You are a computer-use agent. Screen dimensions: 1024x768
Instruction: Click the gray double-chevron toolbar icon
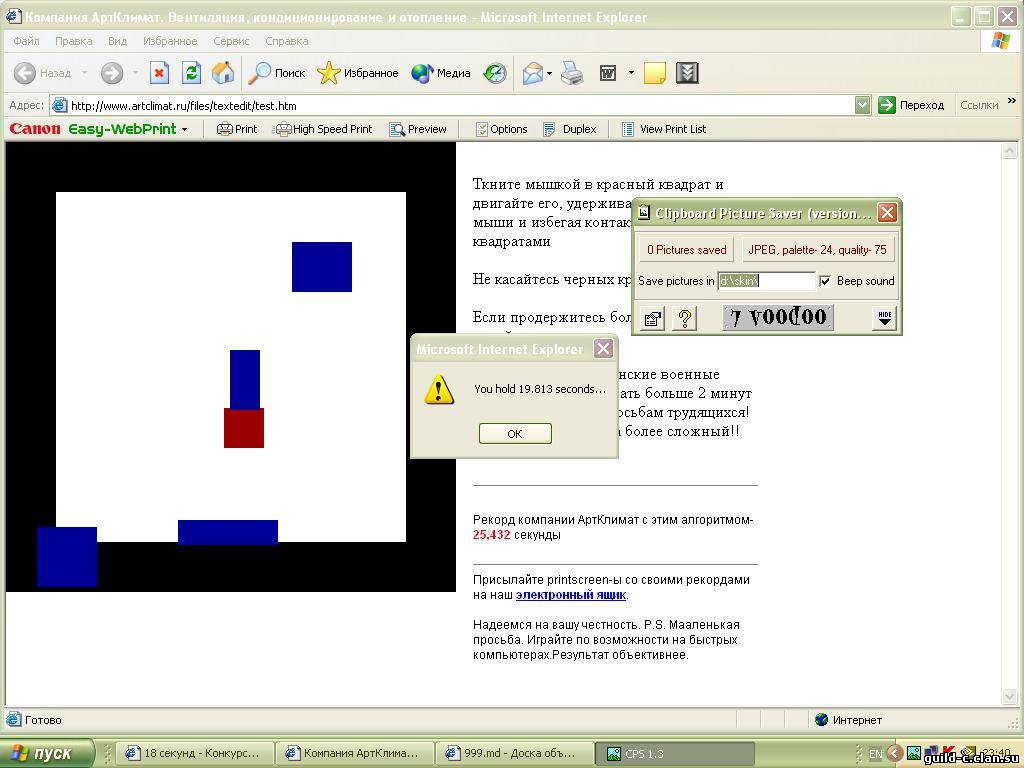[x=687, y=73]
